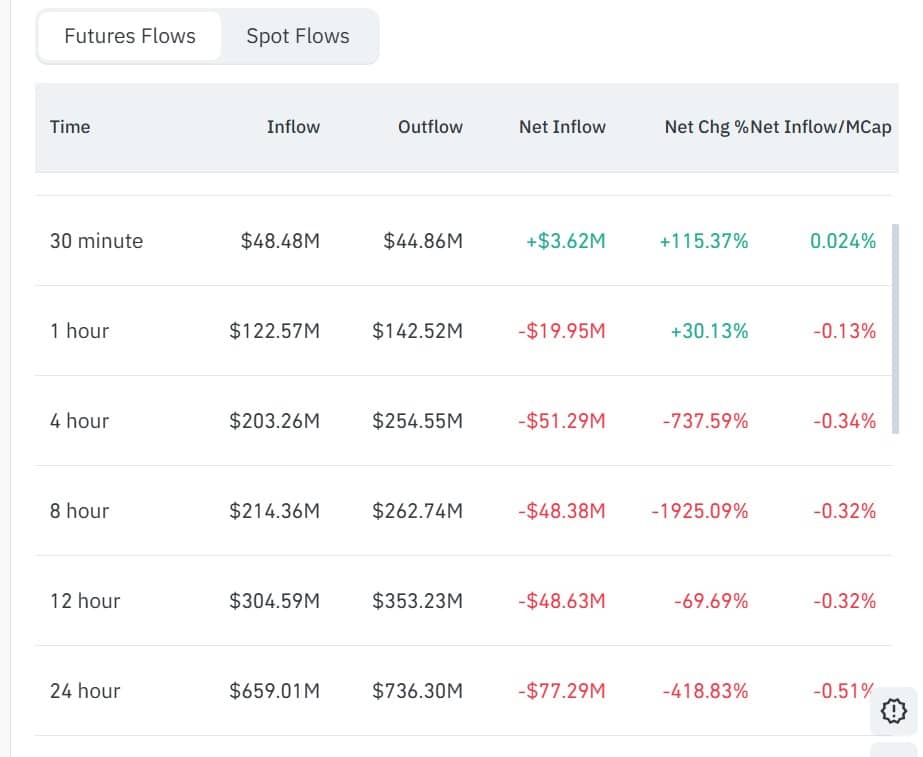
Task: Sort the table by the Outflow column
Action: click(x=430, y=127)
